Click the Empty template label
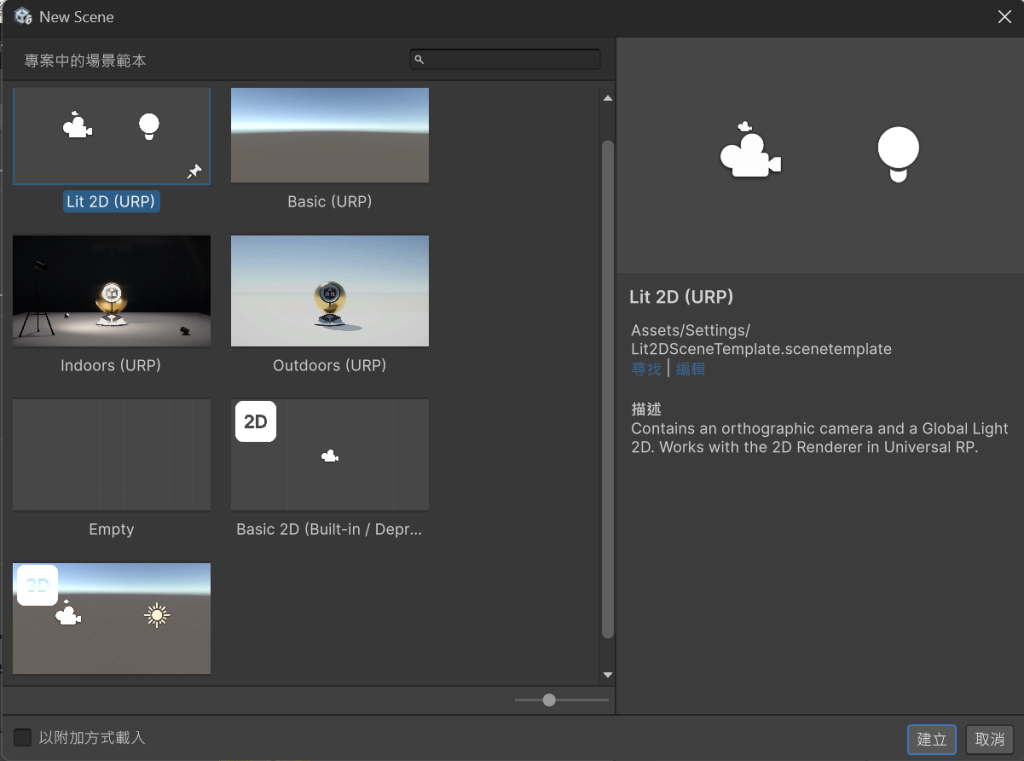Screen dimensions: 1024x761 [112, 529]
